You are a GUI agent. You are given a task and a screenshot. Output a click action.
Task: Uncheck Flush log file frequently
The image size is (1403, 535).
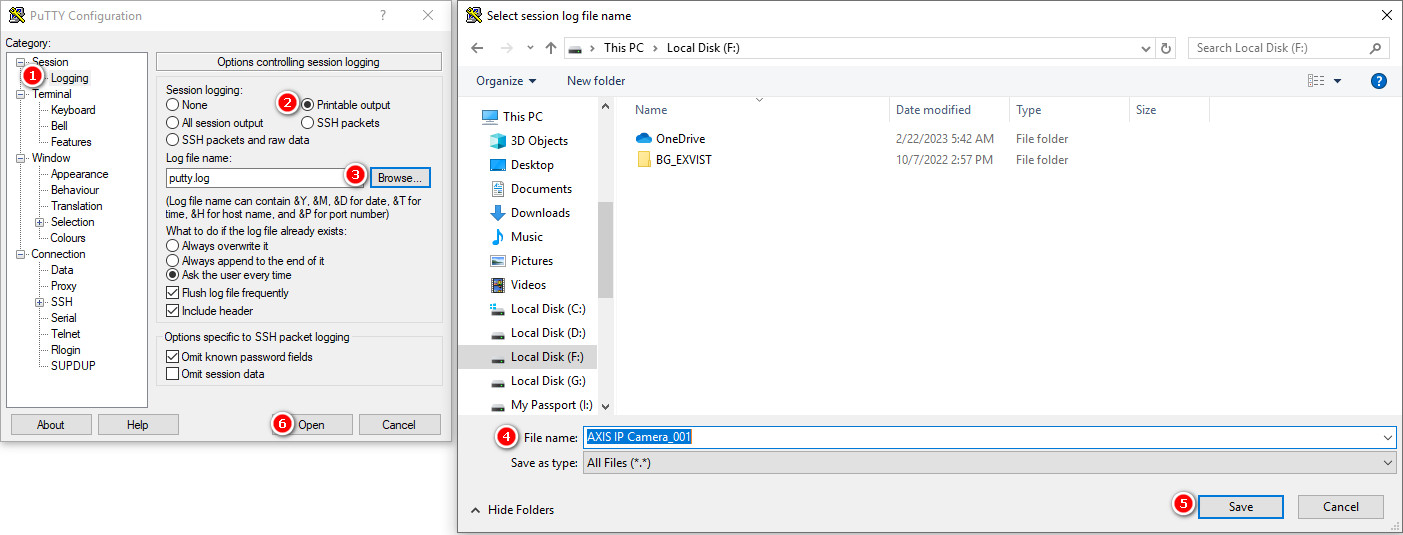tap(173, 293)
